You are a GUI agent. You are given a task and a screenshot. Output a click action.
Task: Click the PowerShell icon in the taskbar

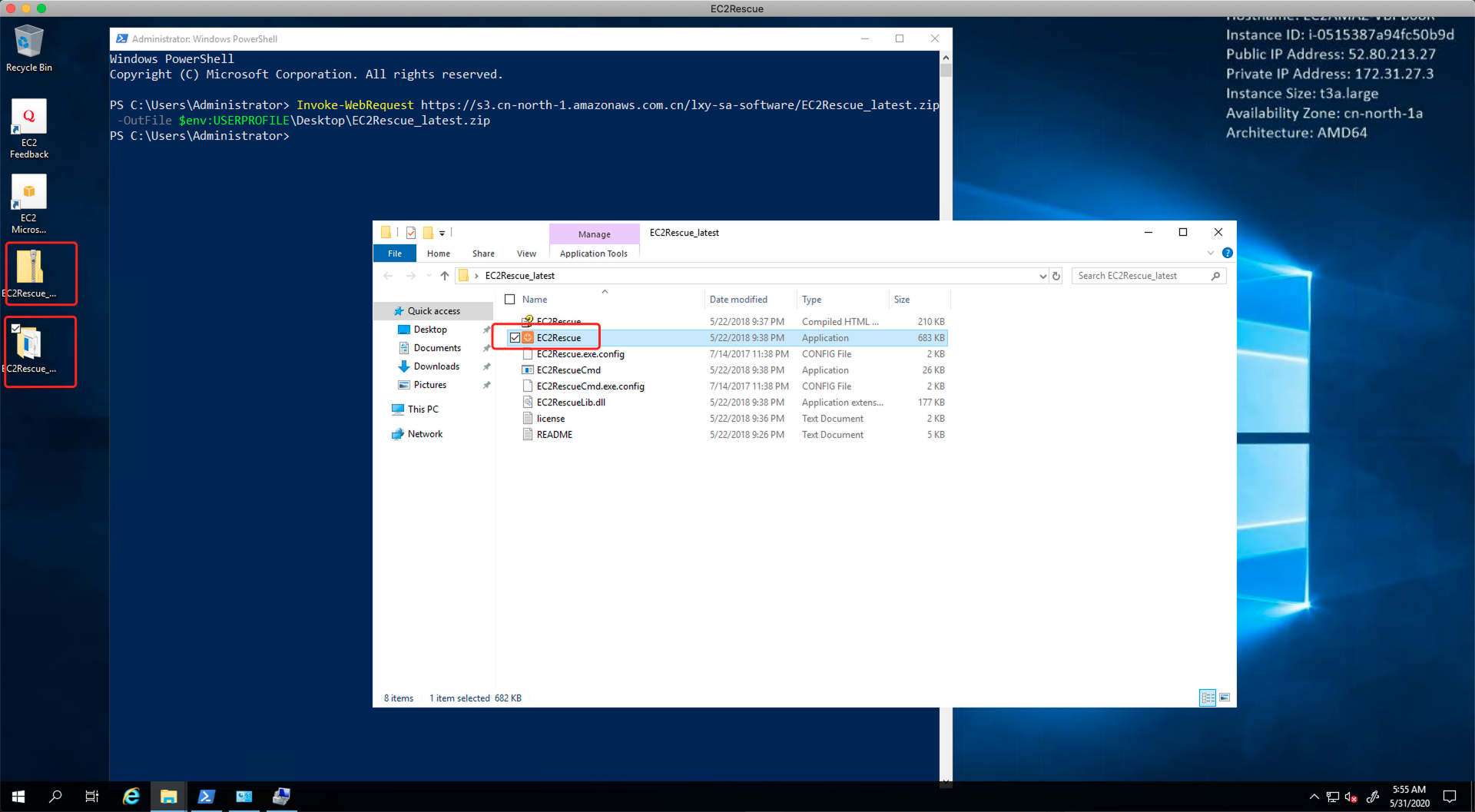pos(206,797)
